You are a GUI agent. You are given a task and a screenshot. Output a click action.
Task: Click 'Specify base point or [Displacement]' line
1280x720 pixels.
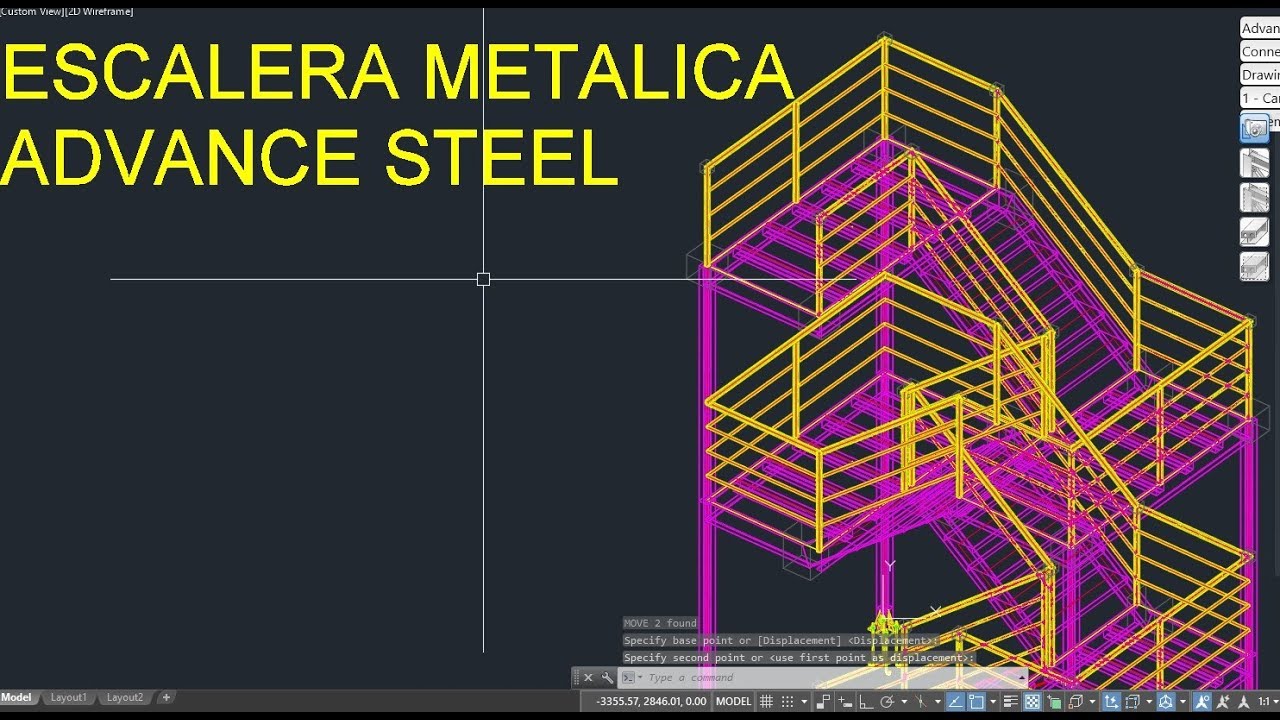(780, 640)
